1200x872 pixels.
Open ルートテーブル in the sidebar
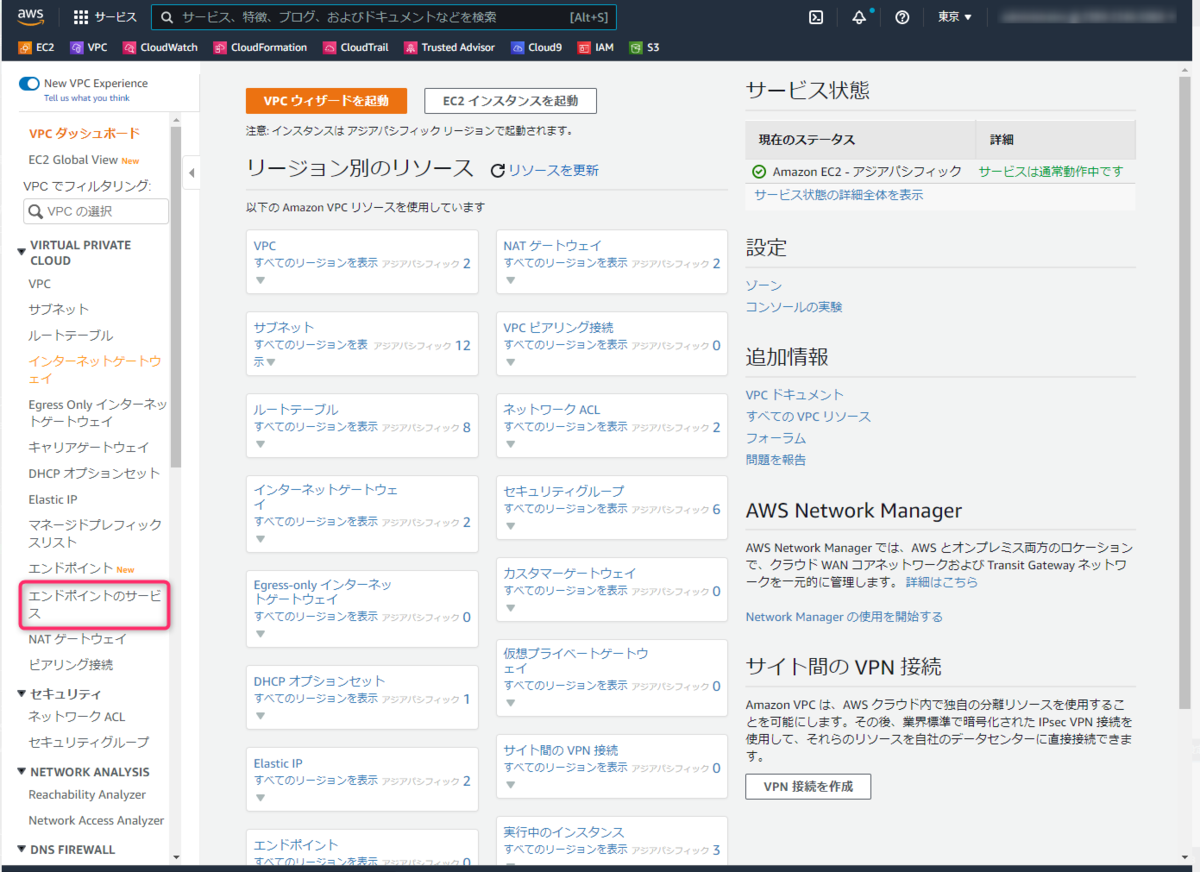tap(71, 335)
